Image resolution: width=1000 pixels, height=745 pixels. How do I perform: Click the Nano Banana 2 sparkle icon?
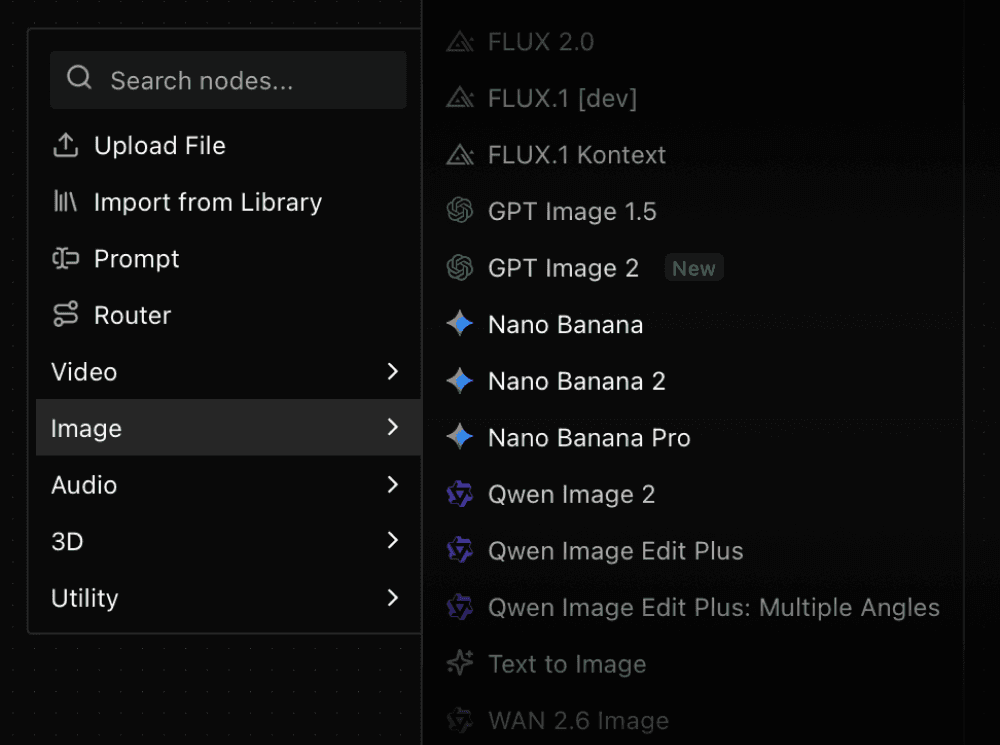460,381
